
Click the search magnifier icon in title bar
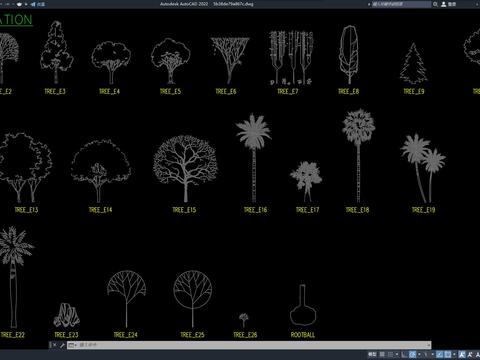[435, 4]
